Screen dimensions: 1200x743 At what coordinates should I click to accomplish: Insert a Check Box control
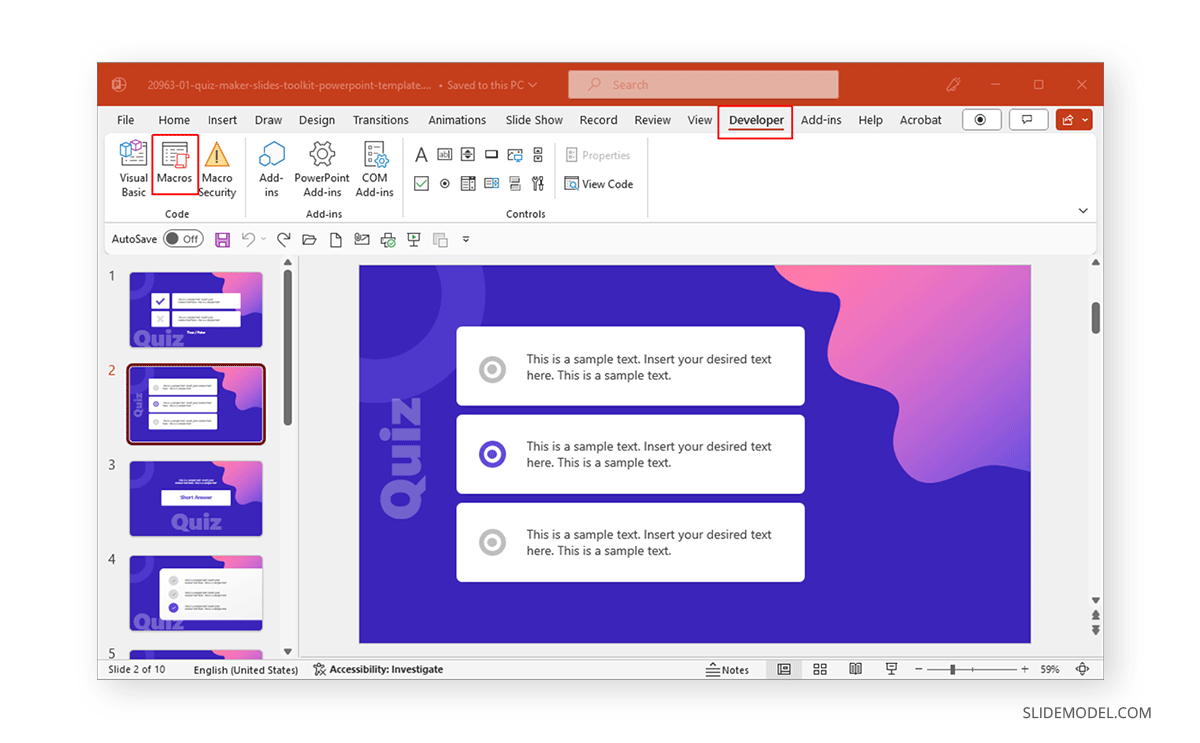click(421, 183)
